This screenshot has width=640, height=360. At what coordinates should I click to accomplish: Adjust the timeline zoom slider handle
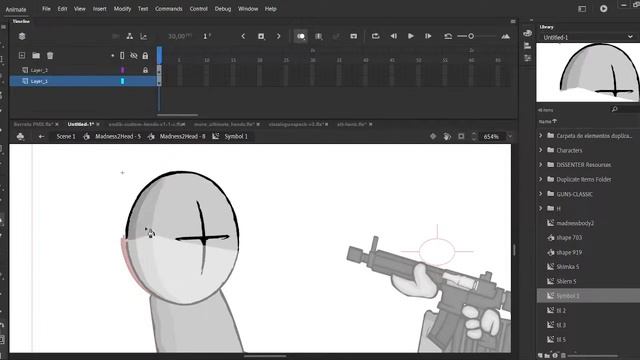[471, 36]
